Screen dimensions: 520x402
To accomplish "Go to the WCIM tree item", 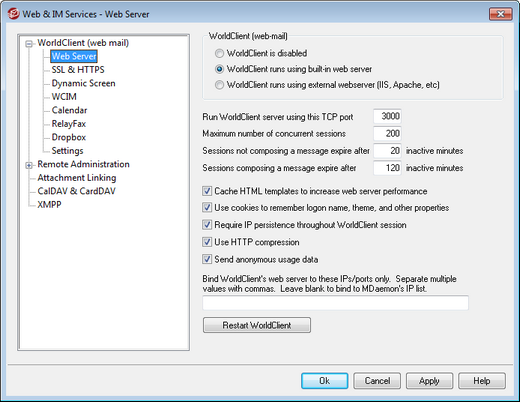I will click(64, 97).
